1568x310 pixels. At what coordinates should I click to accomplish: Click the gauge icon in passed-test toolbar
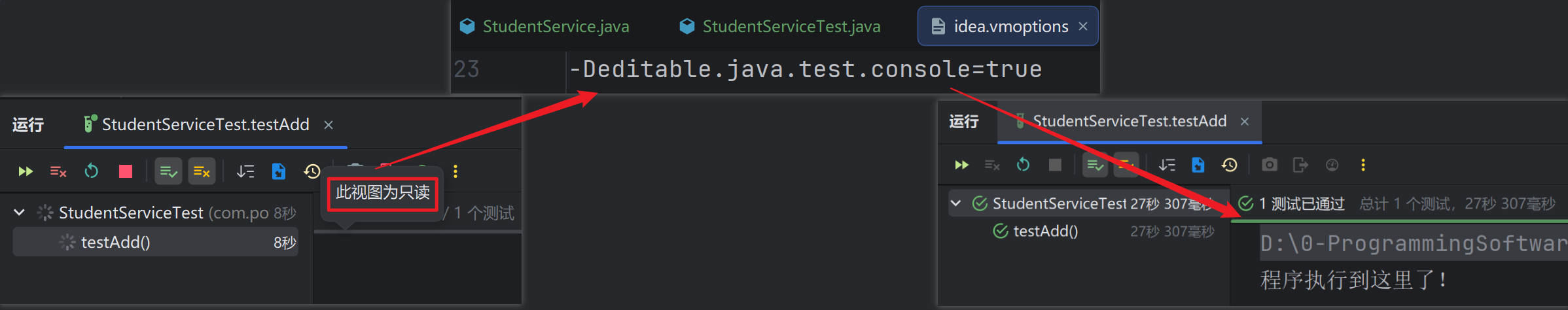click(1332, 165)
